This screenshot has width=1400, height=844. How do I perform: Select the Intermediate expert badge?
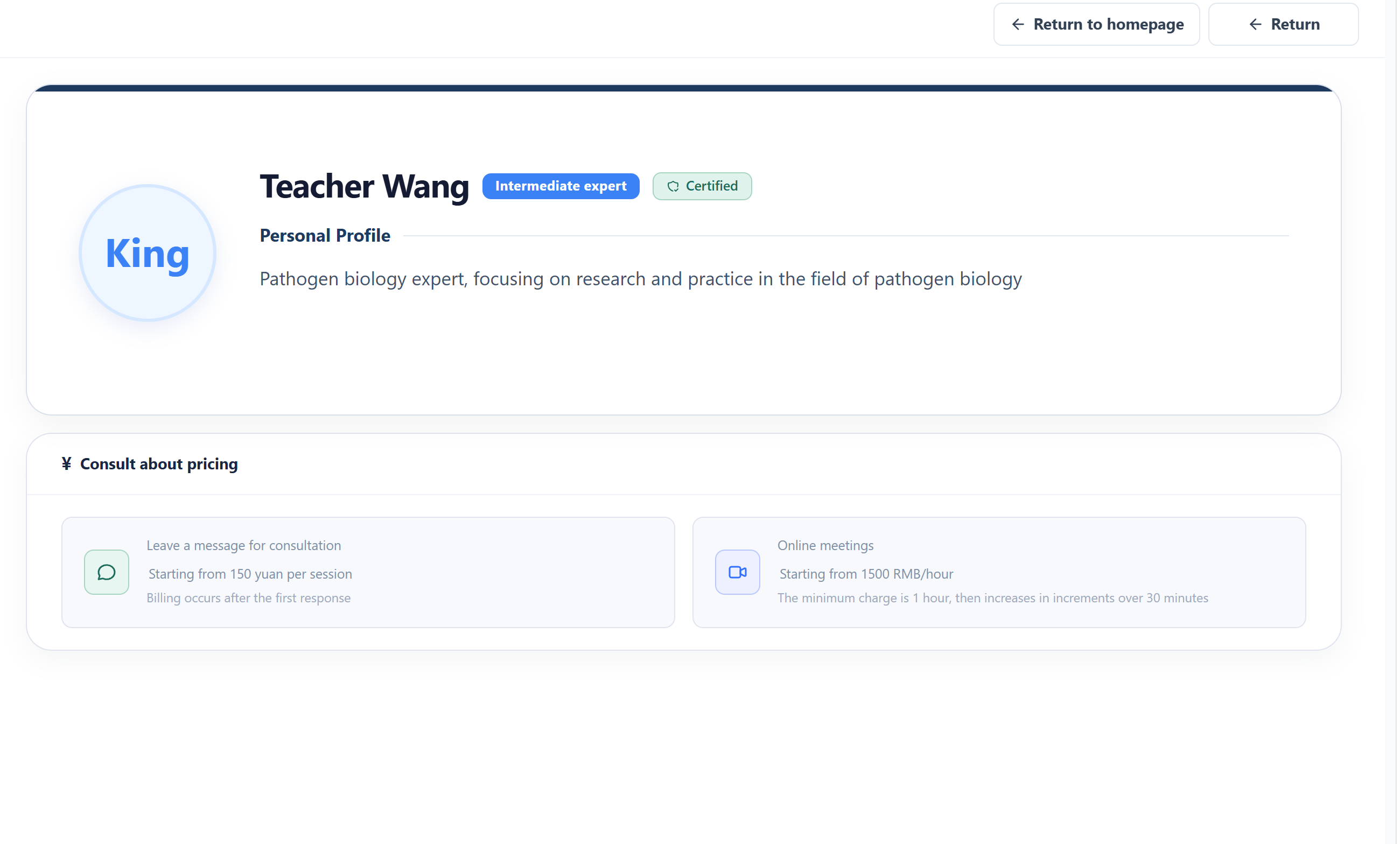tap(561, 186)
